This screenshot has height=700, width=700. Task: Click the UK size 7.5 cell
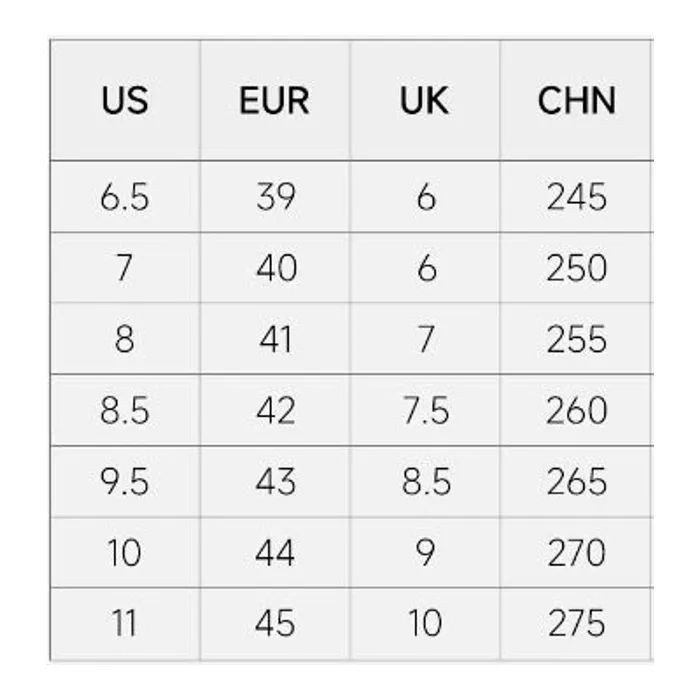click(425, 410)
